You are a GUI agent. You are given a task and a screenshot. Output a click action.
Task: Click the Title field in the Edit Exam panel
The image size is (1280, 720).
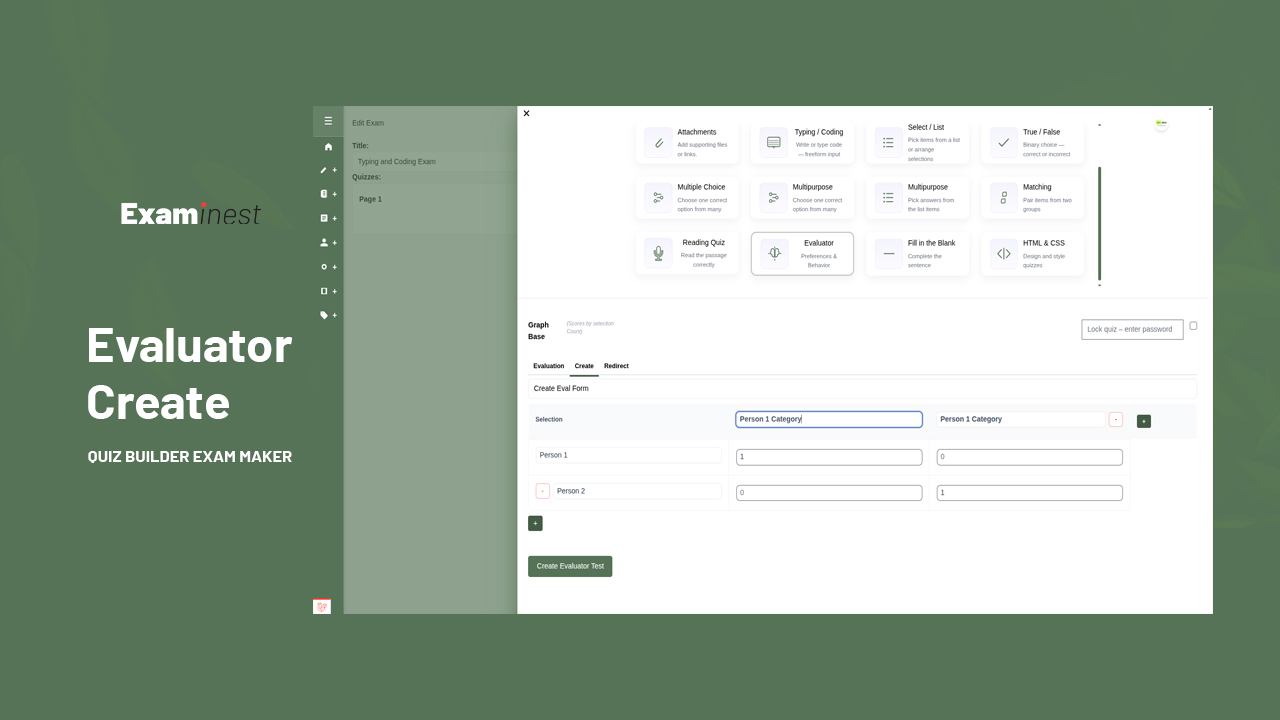[434, 162]
